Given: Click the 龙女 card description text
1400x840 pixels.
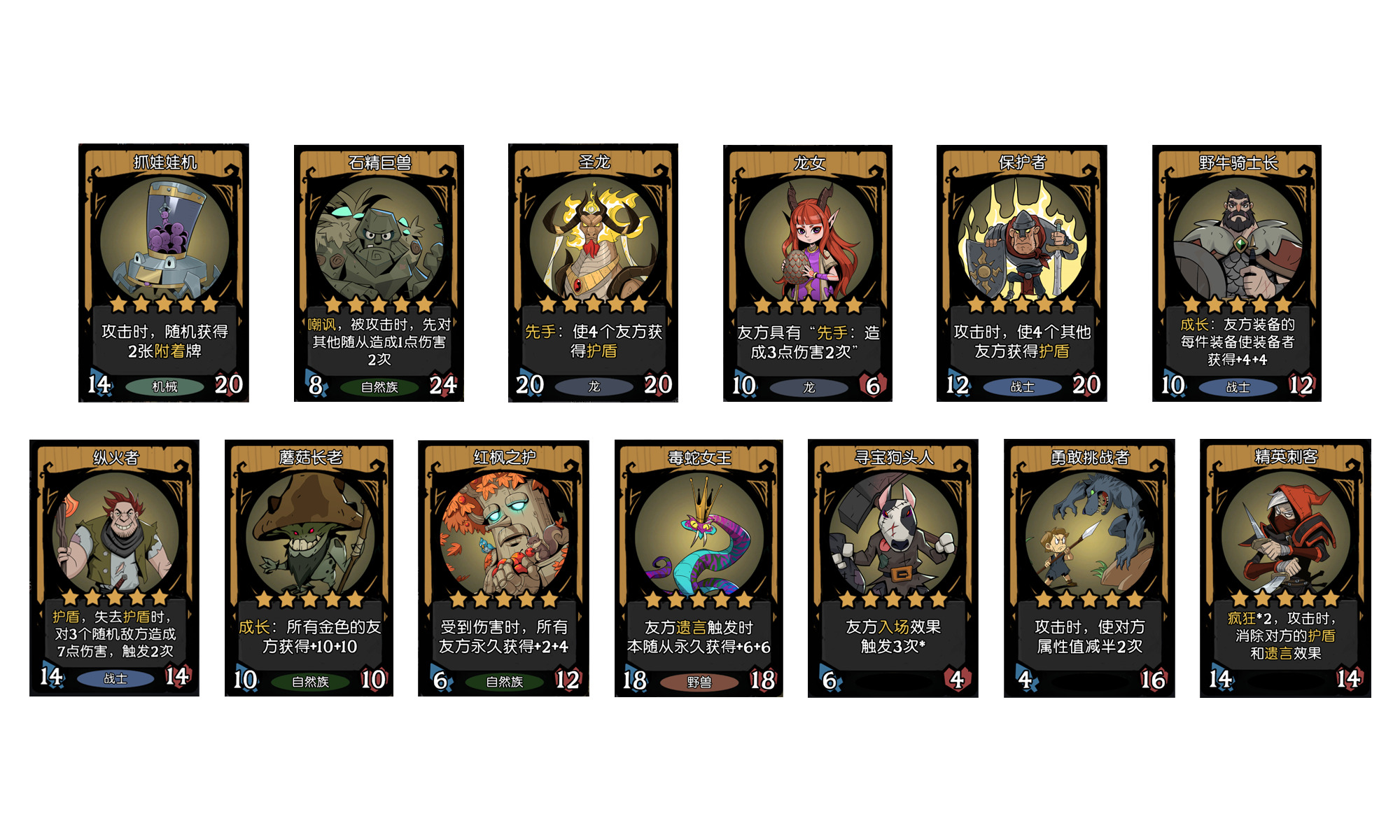Looking at the screenshot, I should [x=808, y=342].
